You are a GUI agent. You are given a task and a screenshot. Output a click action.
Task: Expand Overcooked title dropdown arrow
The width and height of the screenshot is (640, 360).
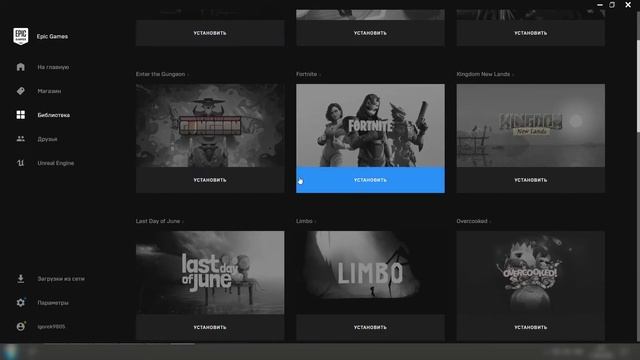point(490,222)
